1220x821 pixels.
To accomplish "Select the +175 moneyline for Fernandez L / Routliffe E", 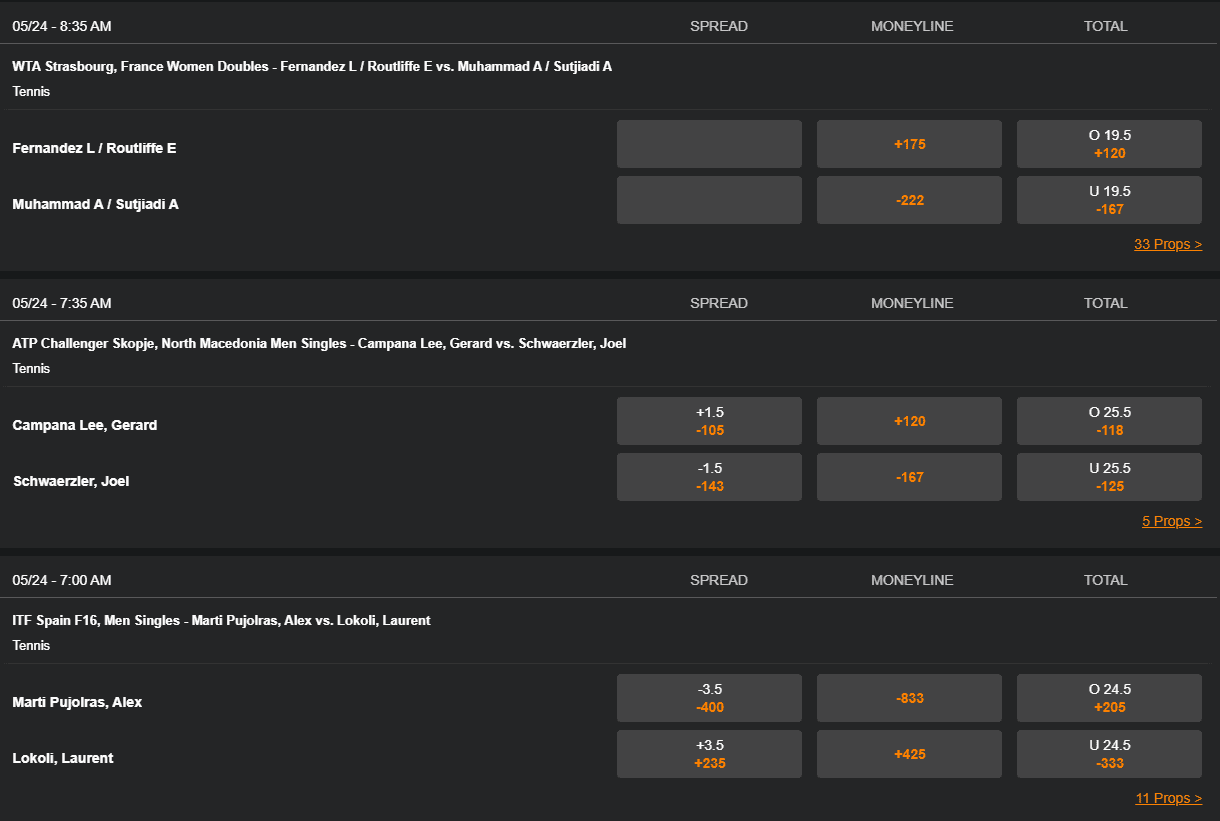I will [909, 143].
